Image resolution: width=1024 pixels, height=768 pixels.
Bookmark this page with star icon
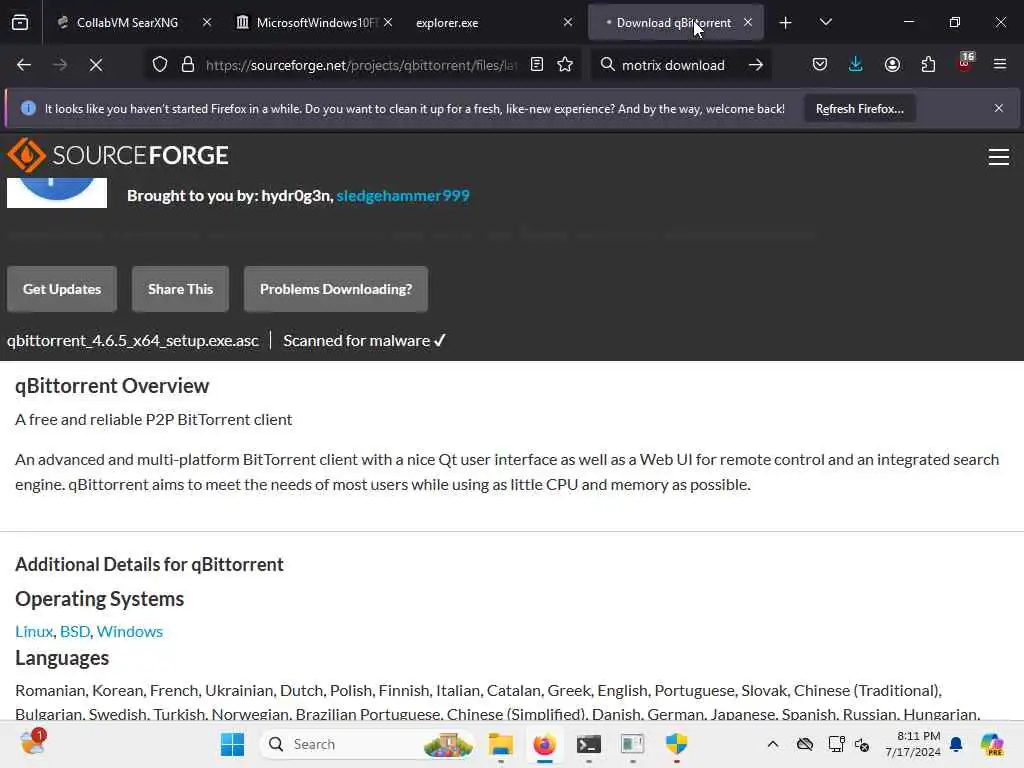pos(566,65)
